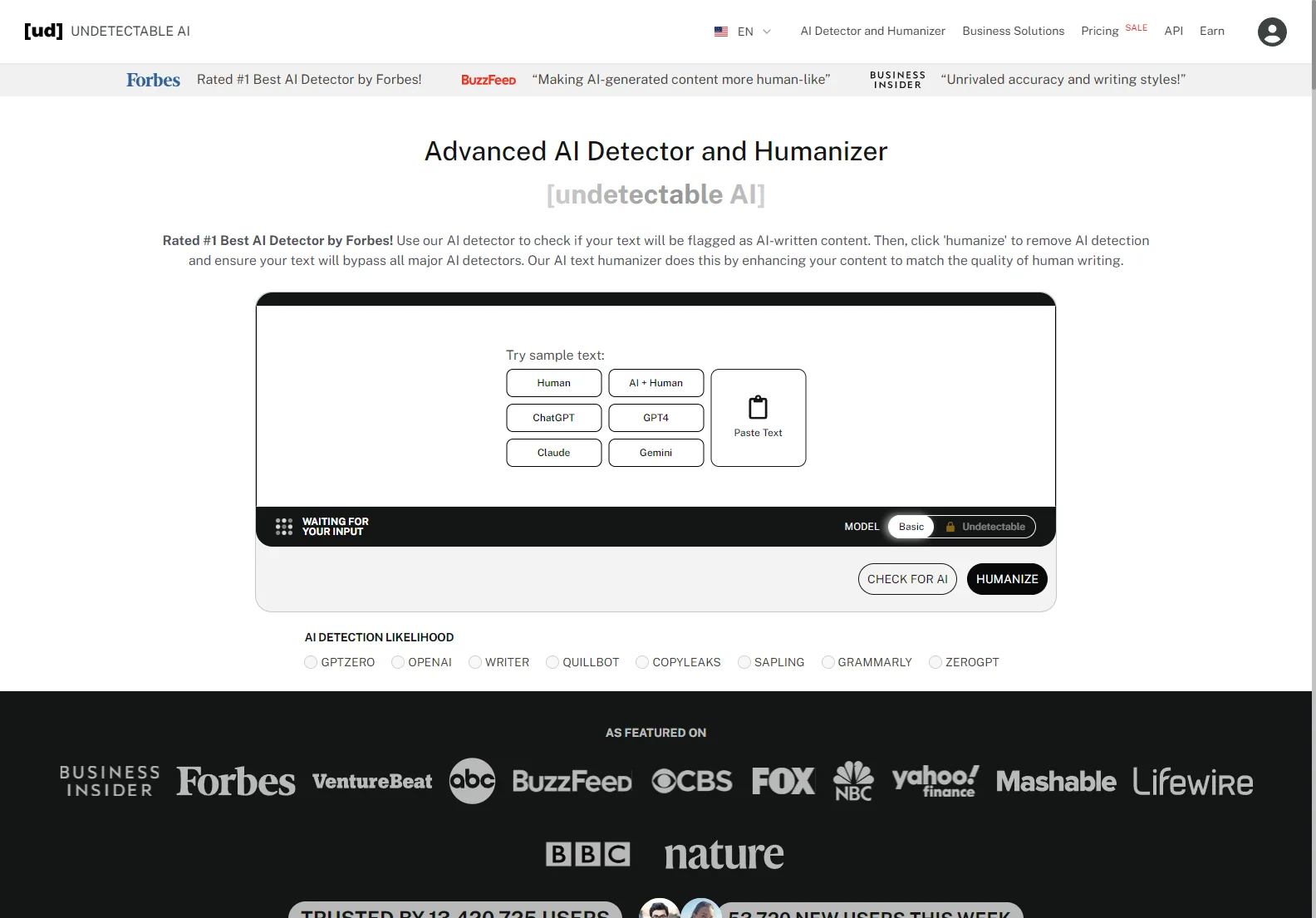Screen dimensions: 1316x918
Task: Click the [ud] Undetectable AI logo
Action: pyautogui.click(x=107, y=31)
